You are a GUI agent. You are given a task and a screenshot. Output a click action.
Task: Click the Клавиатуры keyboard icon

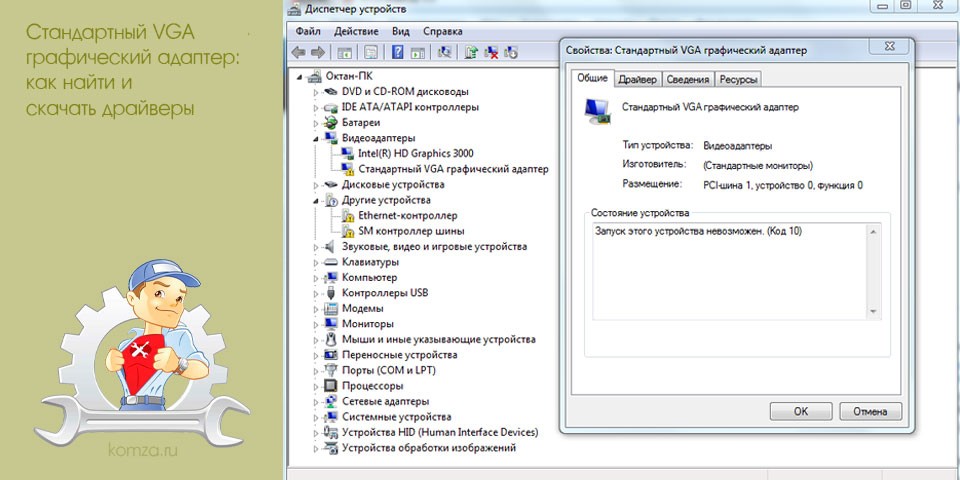tap(331, 262)
